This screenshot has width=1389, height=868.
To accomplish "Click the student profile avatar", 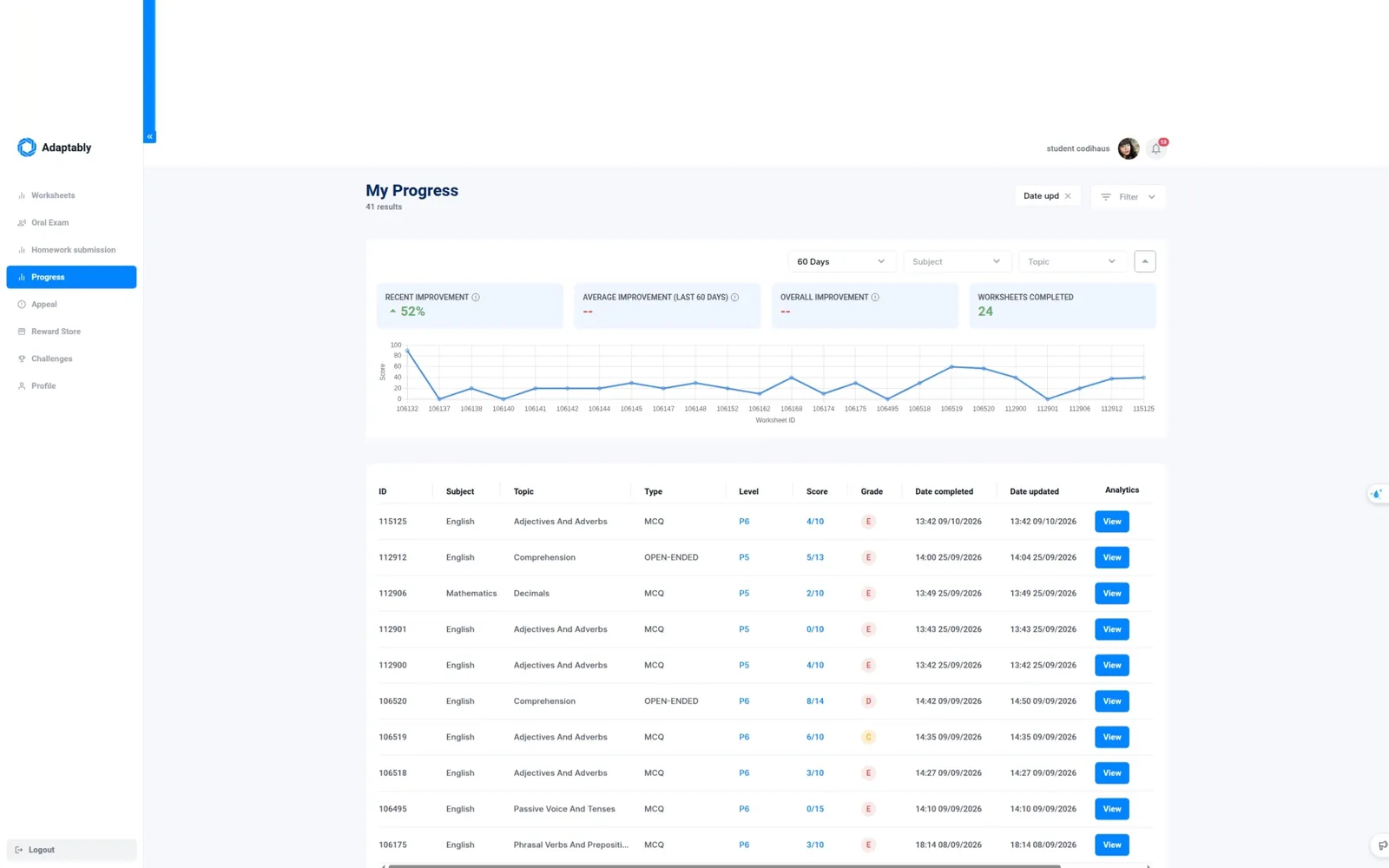I will tap(1129, 148).
